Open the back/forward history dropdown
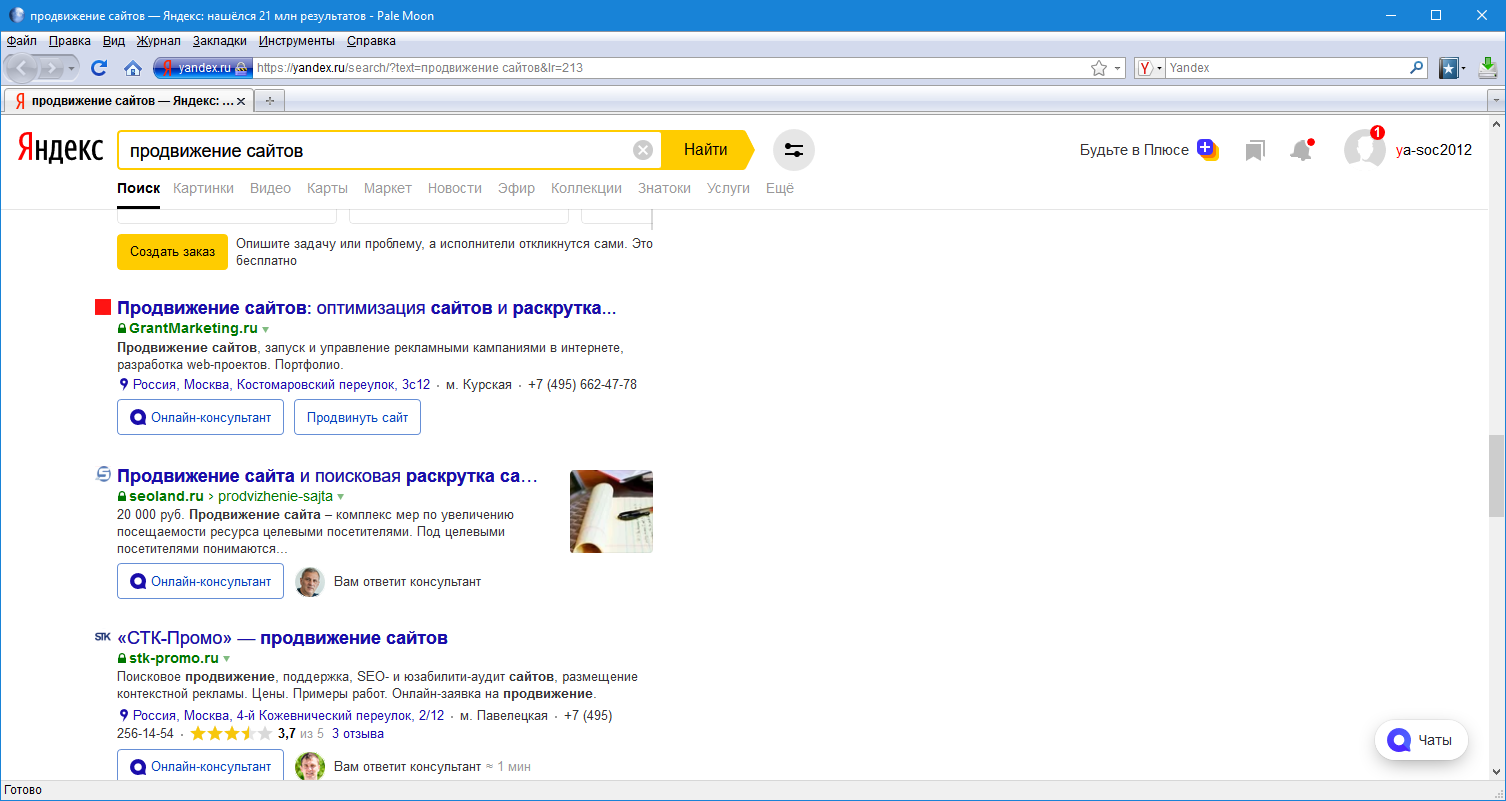Screen dimensions: 1506x801 pos(71,68)
